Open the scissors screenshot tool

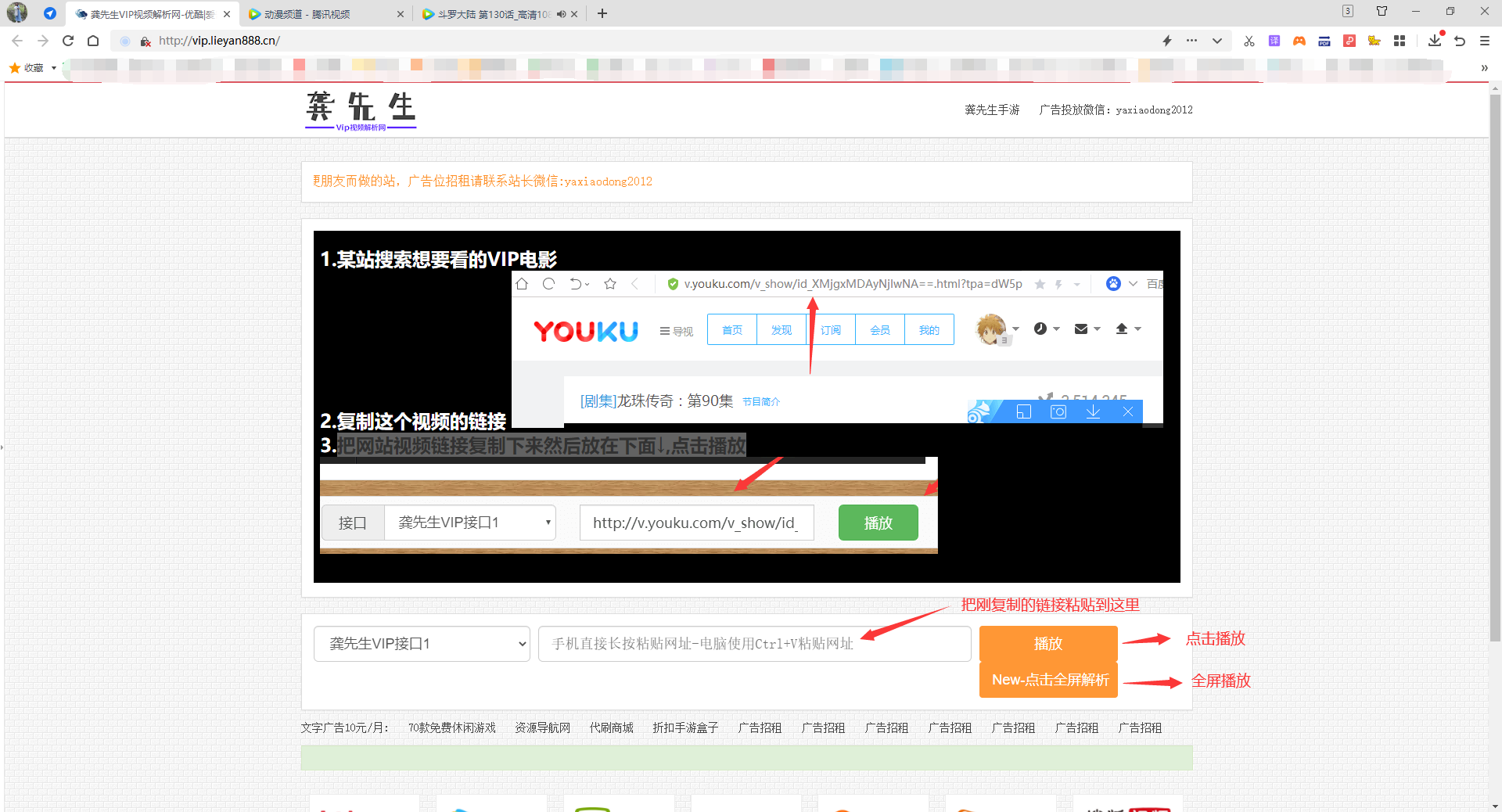1249,41
